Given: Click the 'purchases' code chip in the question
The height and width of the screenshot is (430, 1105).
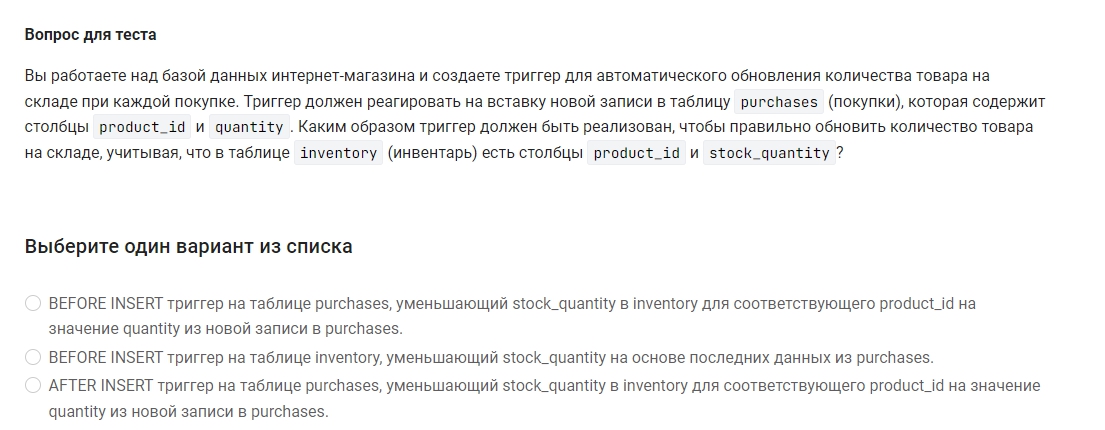Looking at the screenshot, I should pyautogui.click(x=779, y=102).
